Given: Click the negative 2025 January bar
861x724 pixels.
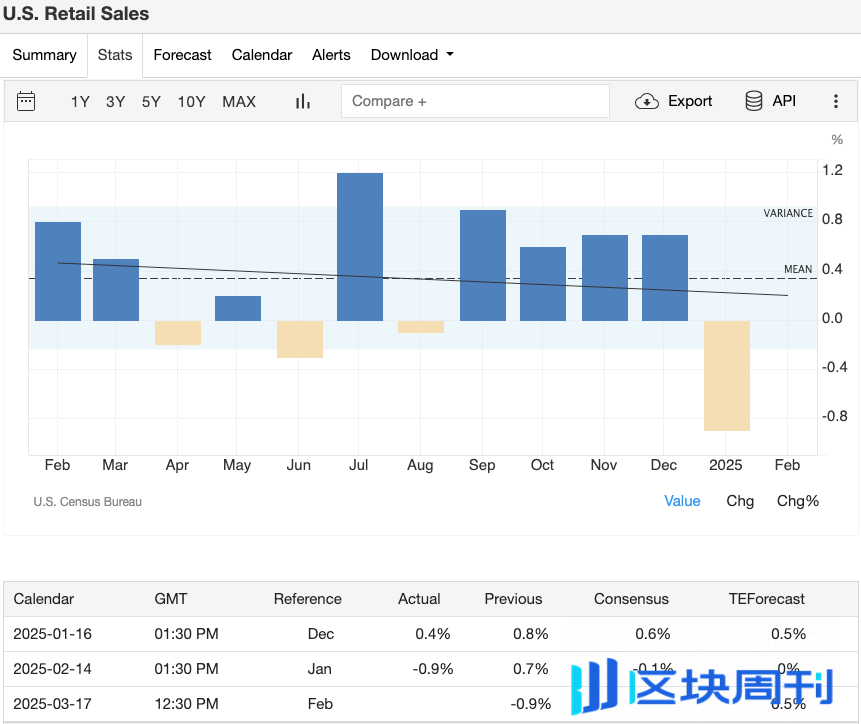Looking at the screenshot, I should coord(726,375).
